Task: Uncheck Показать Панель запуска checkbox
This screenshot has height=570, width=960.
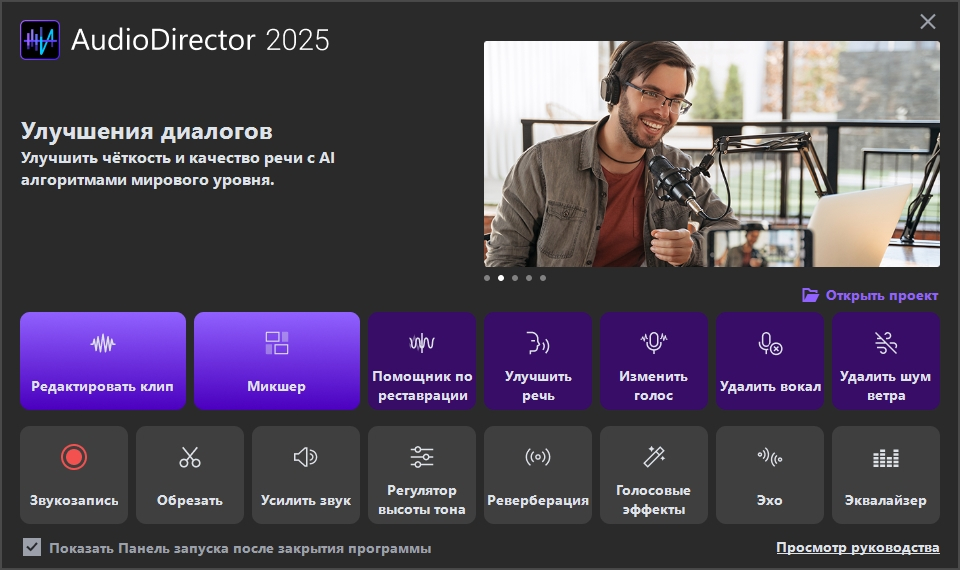Action: click(33, 548)
